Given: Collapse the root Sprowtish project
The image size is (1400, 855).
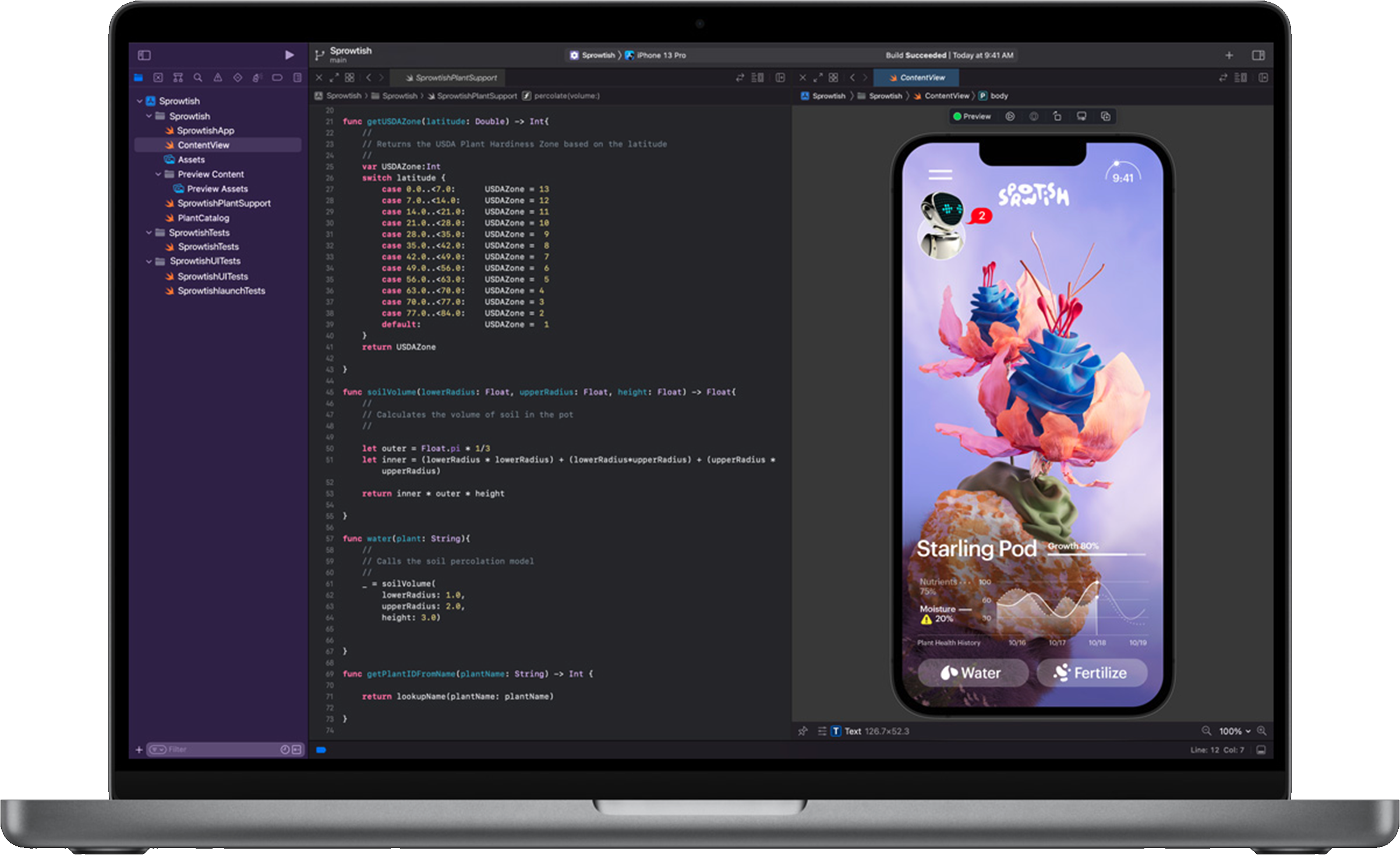Looking at the screenshot, I should (x=140, y=101).
